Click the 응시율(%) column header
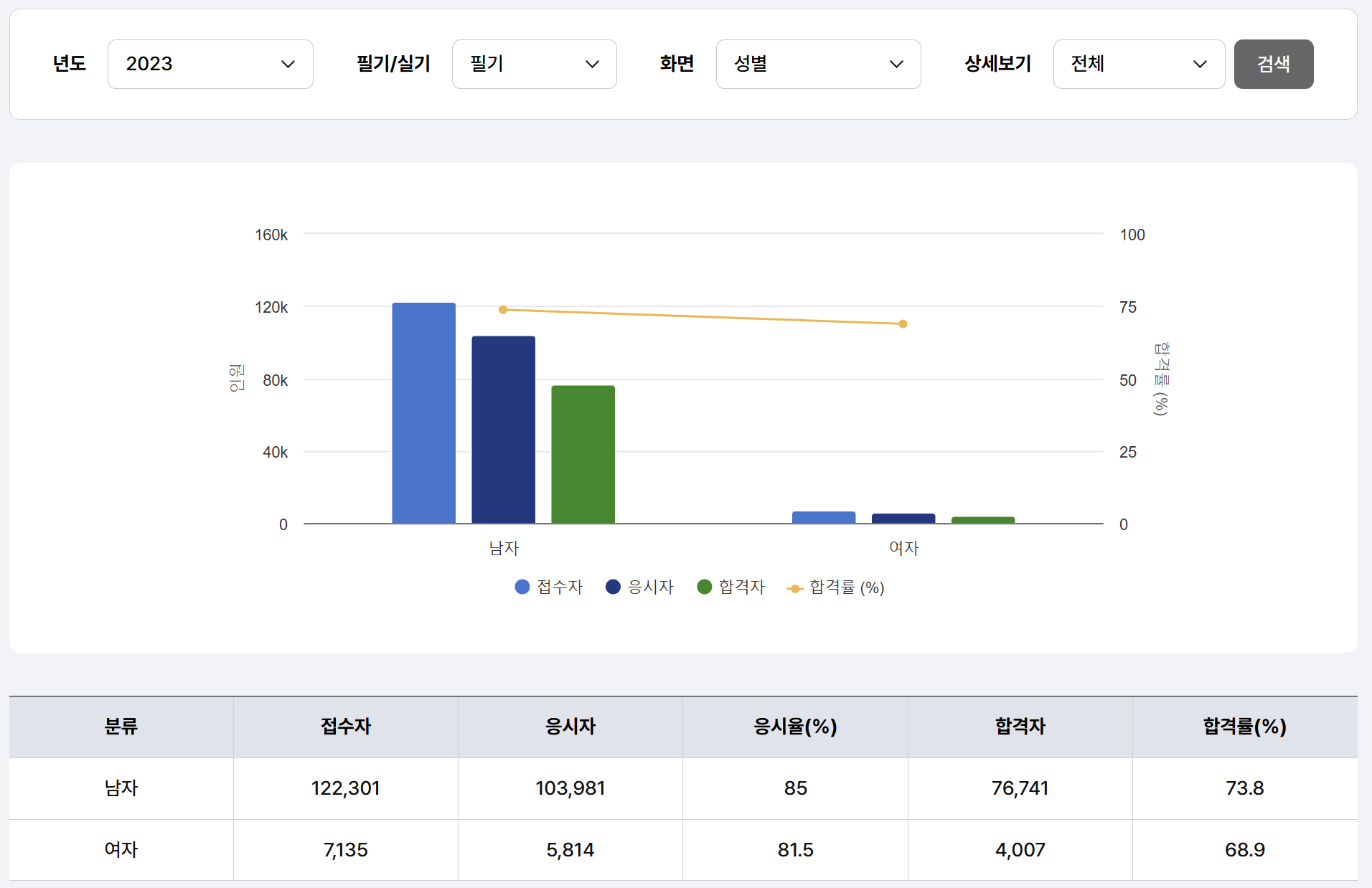Image resolution: width=1372 pixels, height=888 pixels. [795, 727]
